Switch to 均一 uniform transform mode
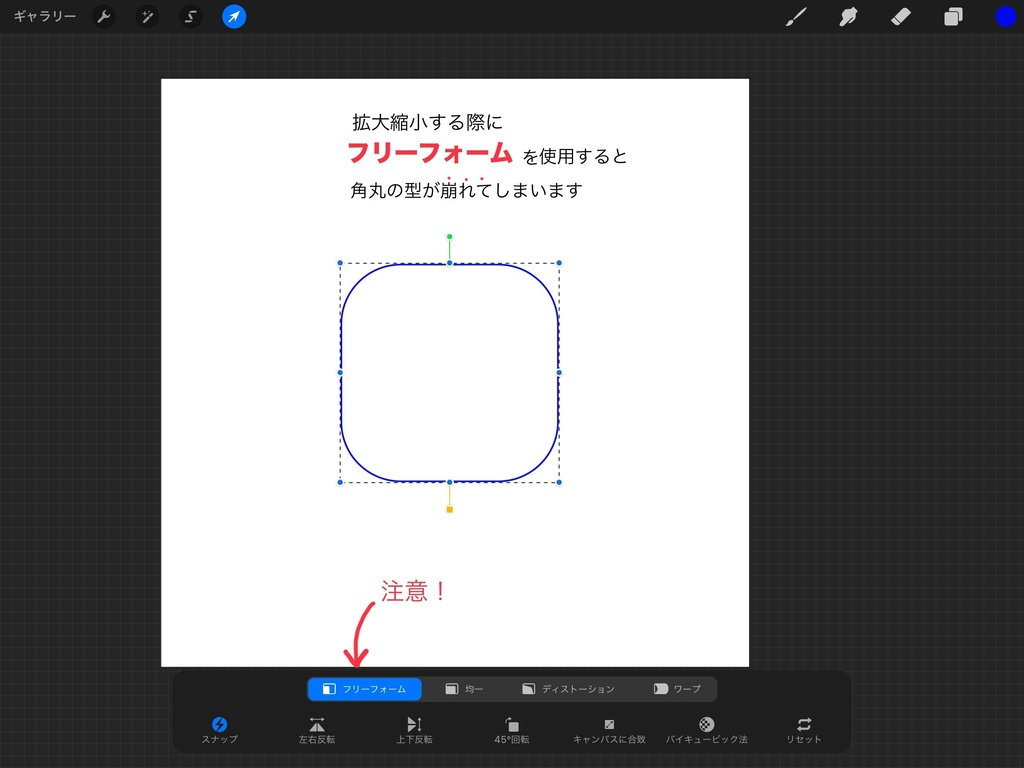The height and width of the screenshot is (768, 1024). pos(465,688)
